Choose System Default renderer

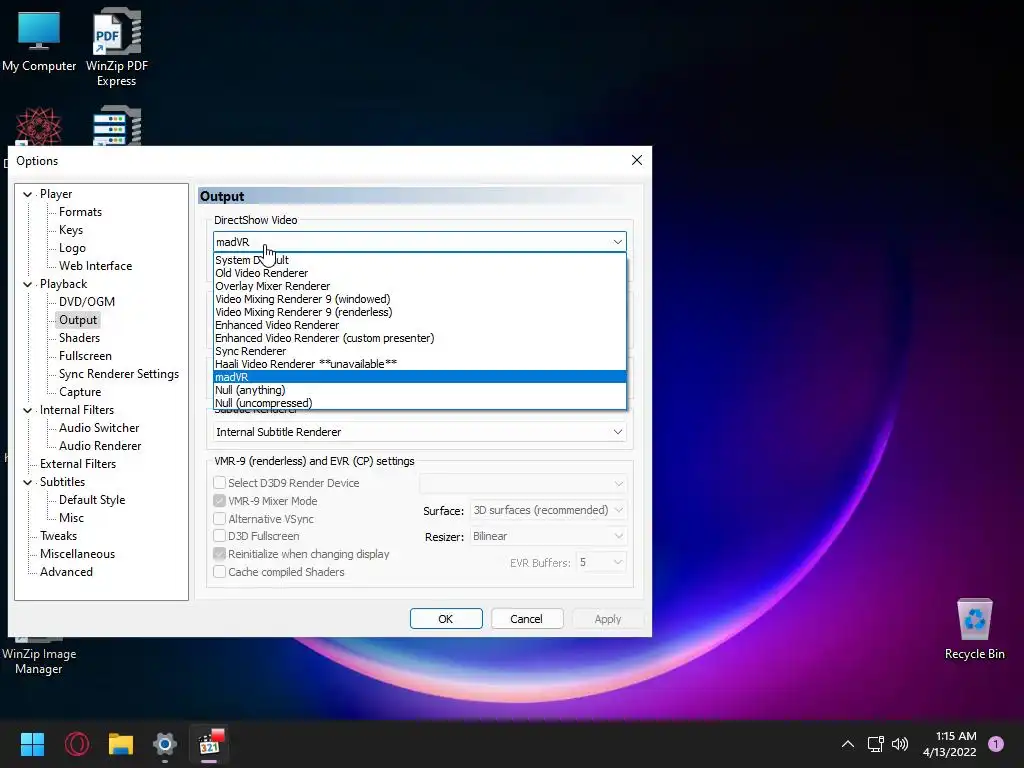(x=419, y=260)
